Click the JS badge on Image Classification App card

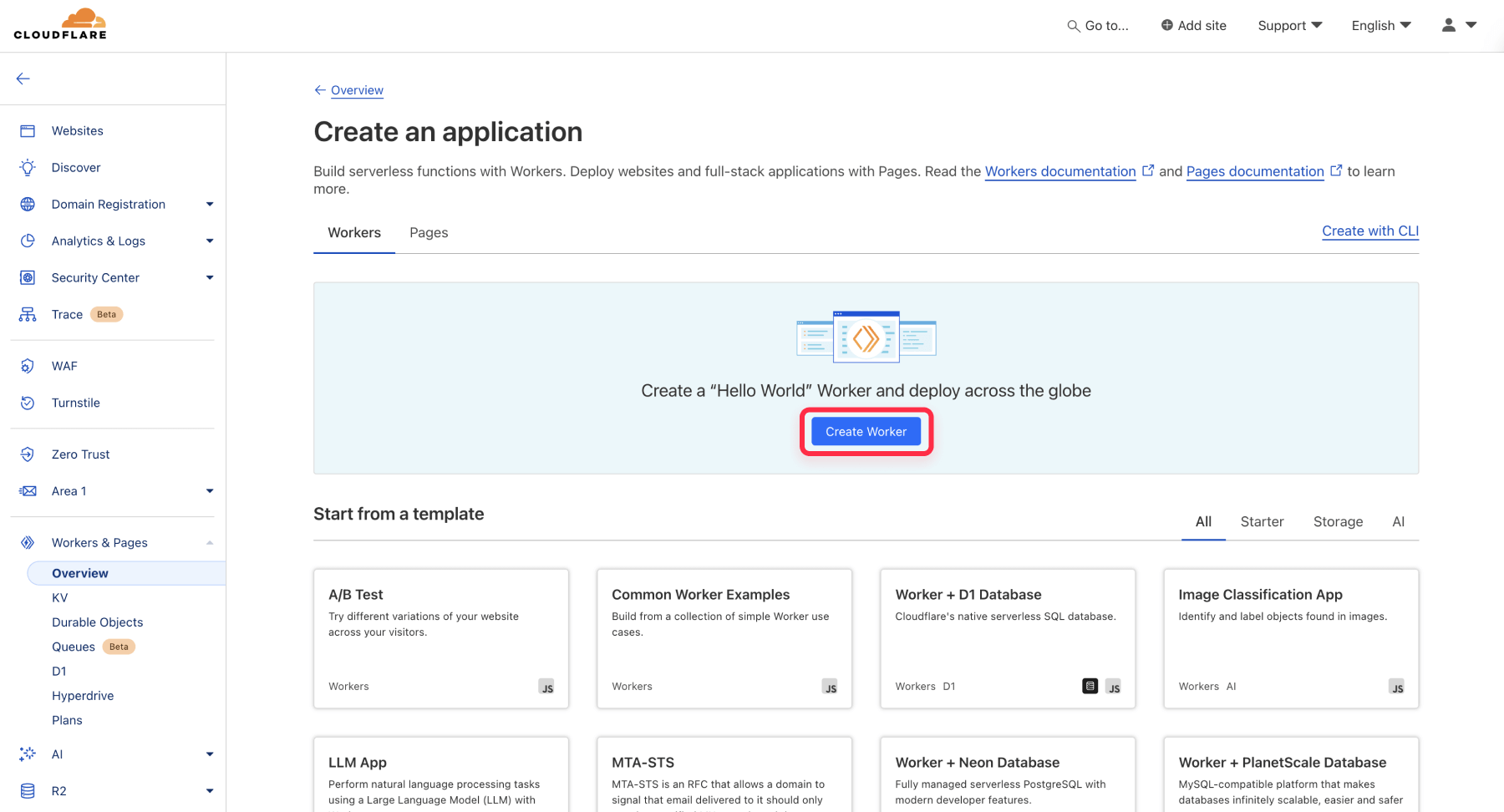coord(1397,687)
